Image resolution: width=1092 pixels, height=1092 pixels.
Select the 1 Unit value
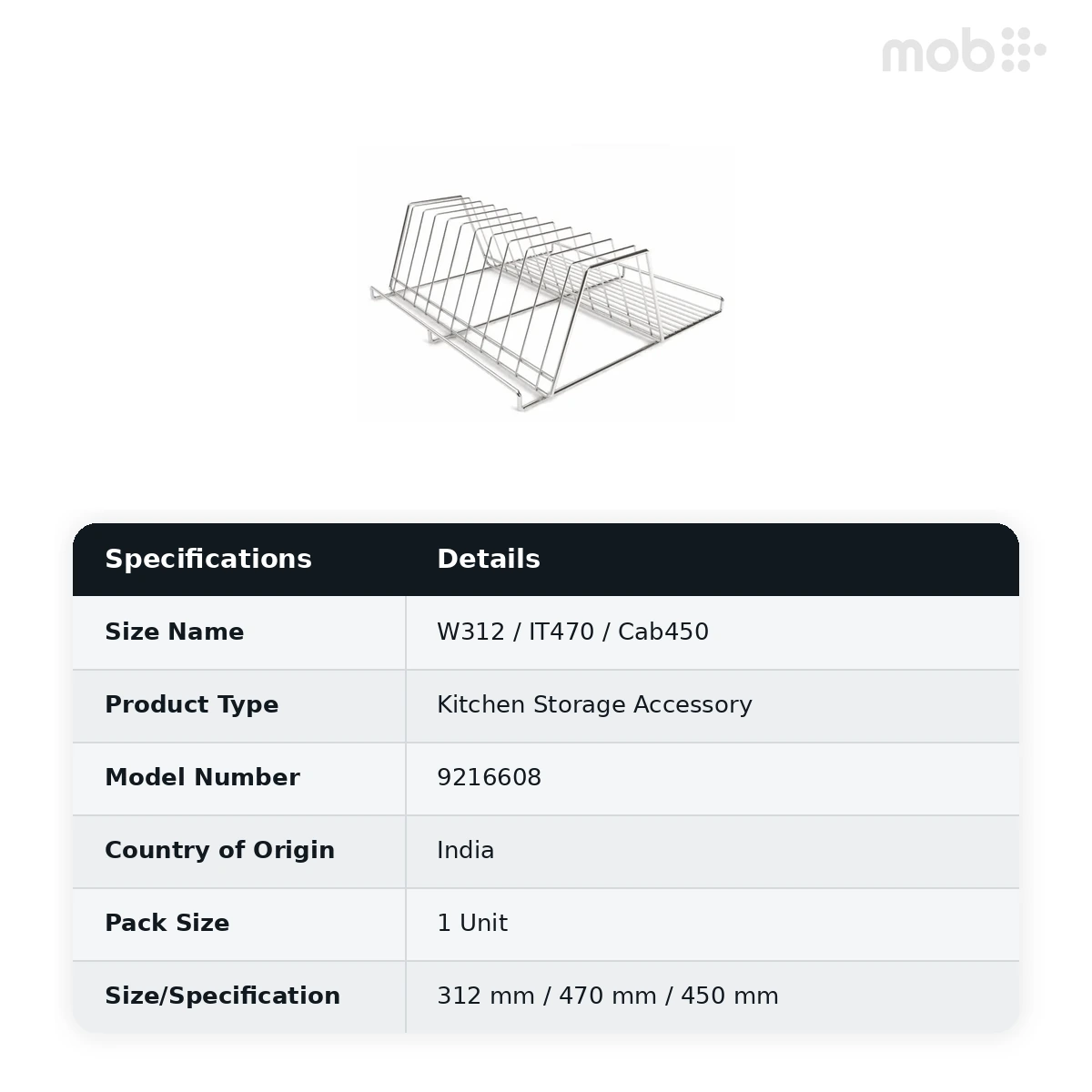(x=472, y=923)
